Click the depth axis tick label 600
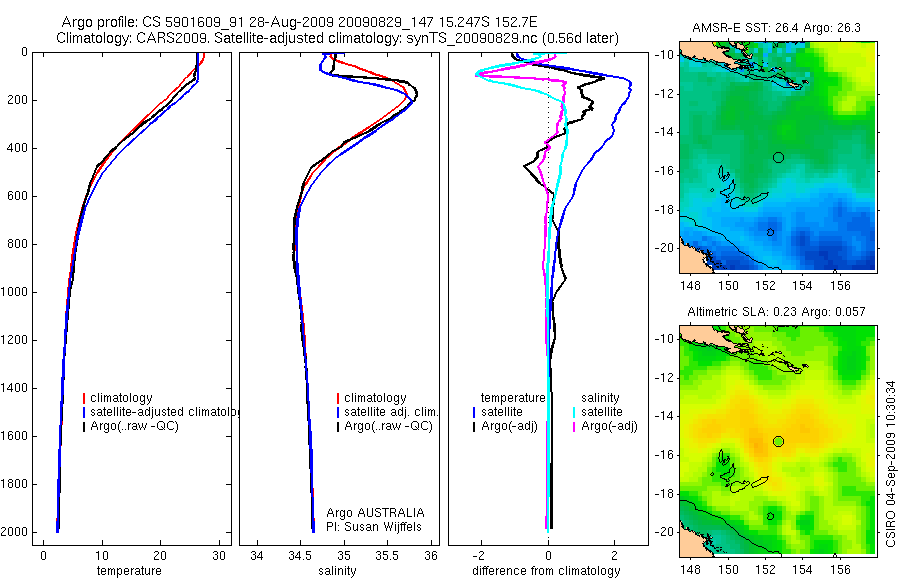The height and width of the screenshot is (580, 900). [x=18, y=196]
